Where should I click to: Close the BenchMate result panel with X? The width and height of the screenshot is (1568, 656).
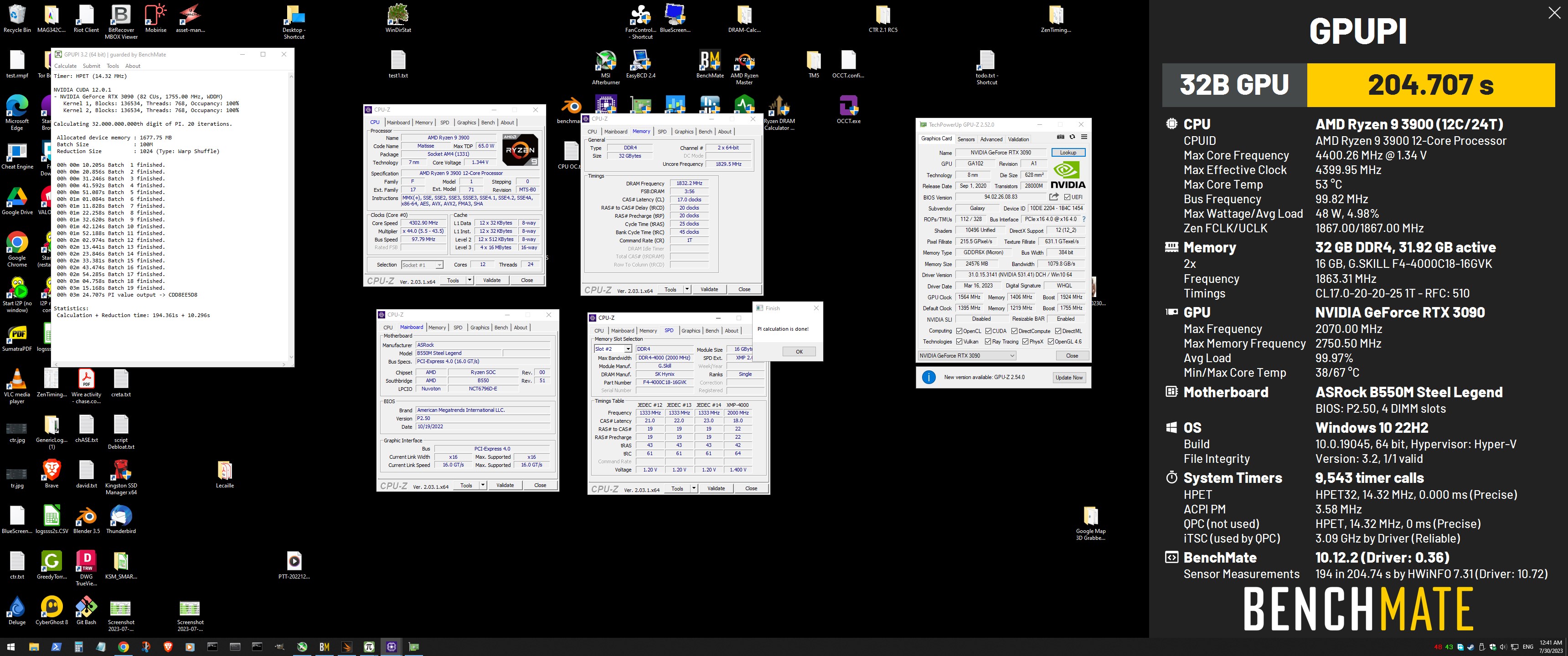(1554, 13)
